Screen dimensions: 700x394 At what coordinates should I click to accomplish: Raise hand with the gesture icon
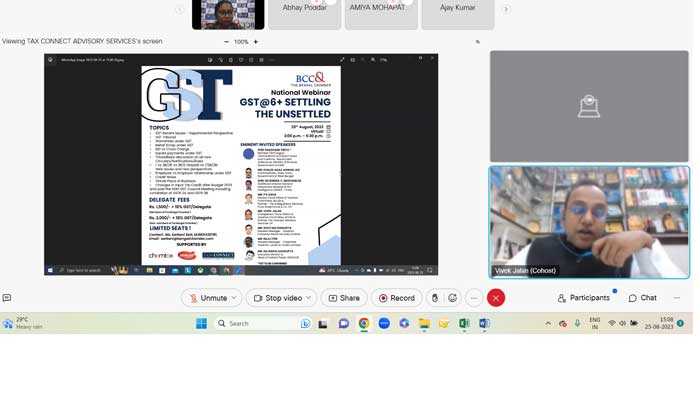tap(435, 298)
